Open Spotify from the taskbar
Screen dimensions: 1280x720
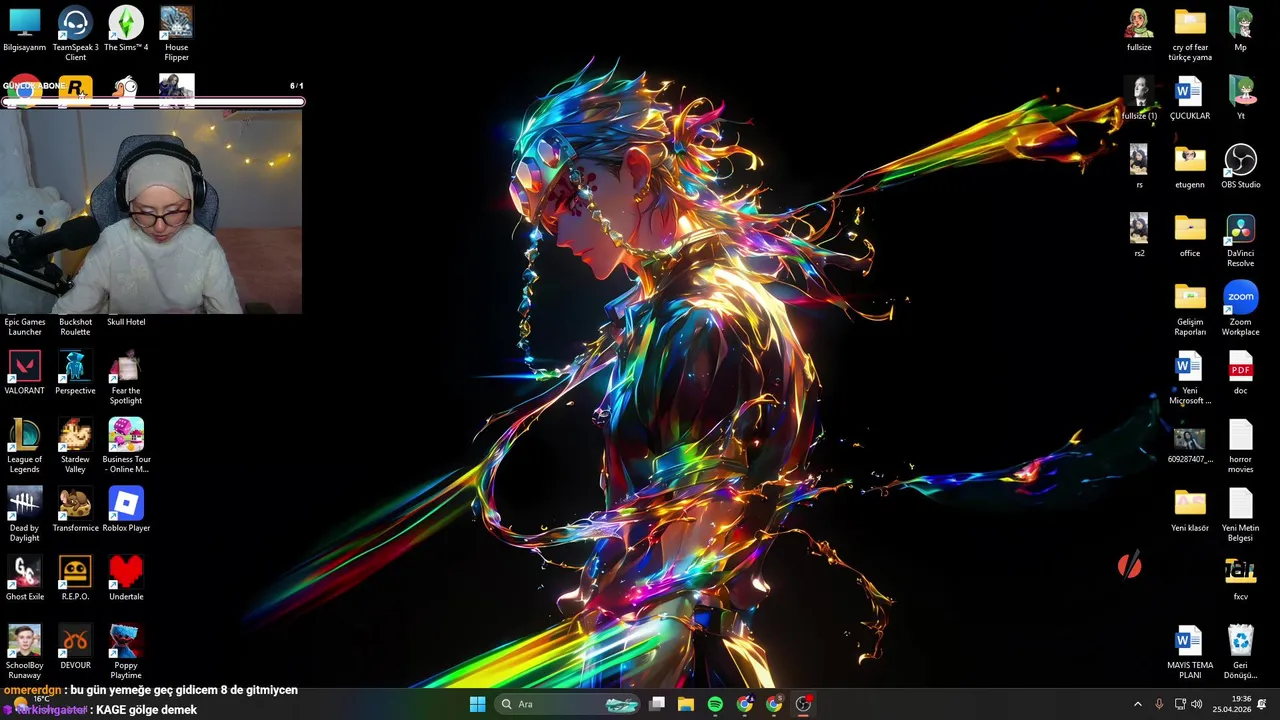pyautogui.click(x=715, y=704)
